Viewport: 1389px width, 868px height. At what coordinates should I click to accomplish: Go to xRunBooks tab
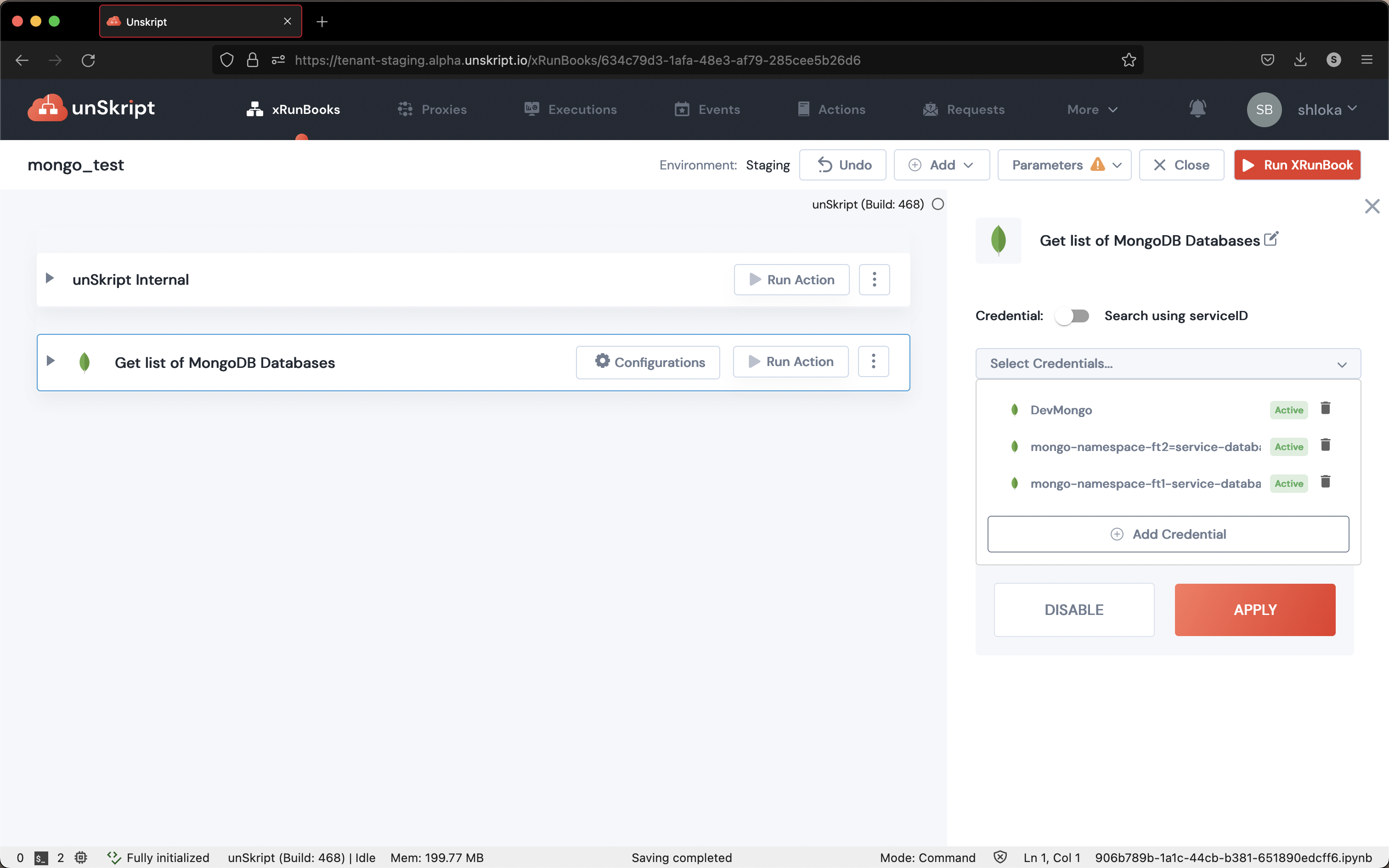[x=294, y=109]
